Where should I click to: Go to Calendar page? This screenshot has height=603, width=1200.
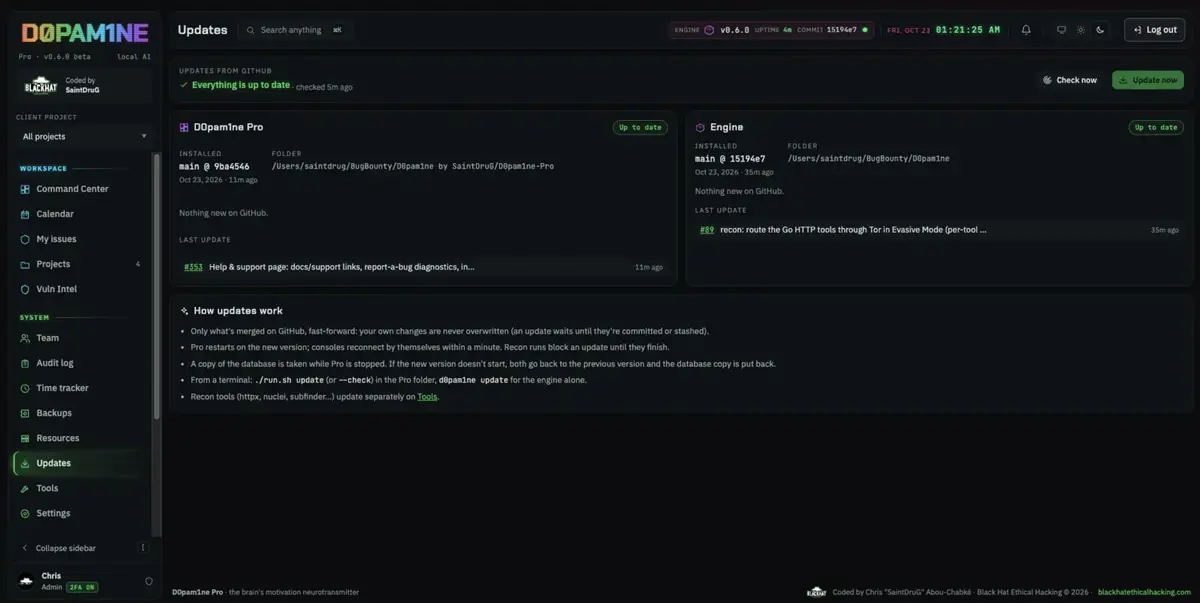point(55,214)
